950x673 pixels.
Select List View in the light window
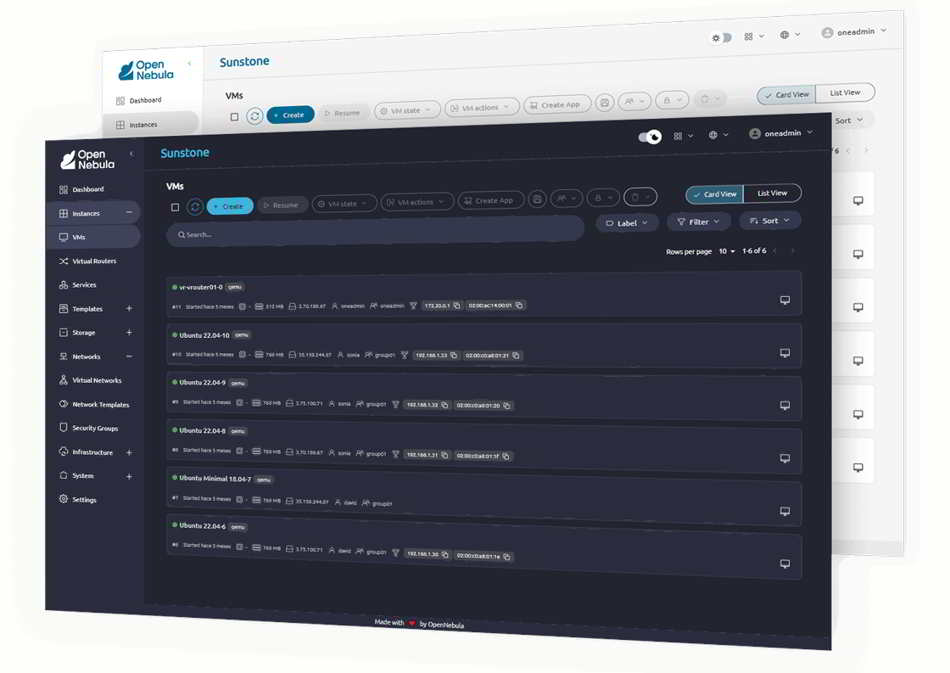point(845,93)
